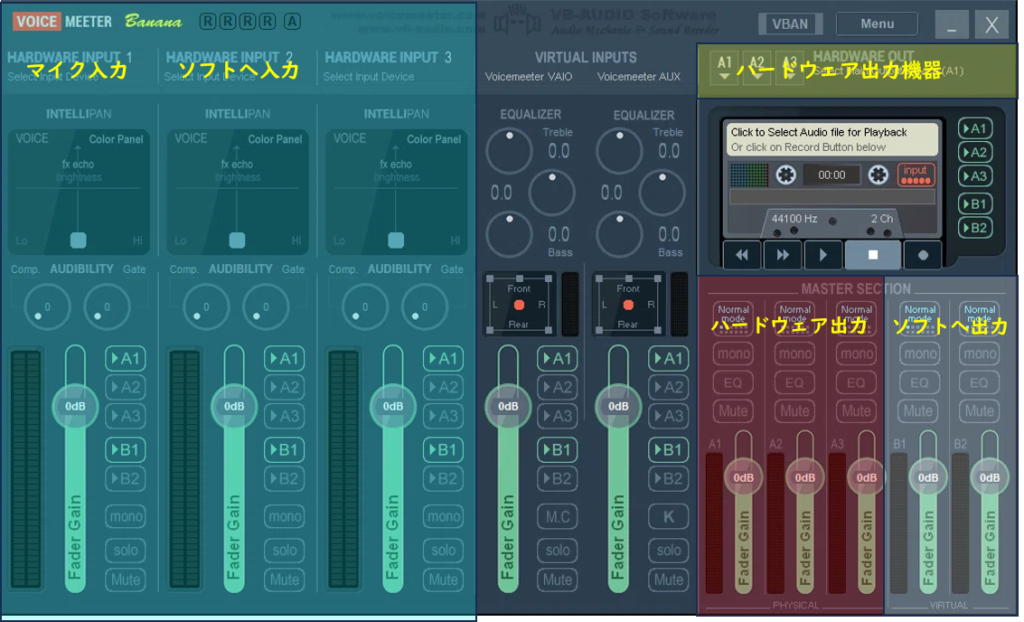
Task: Toggle A3 routing on Hardware Input 3
Action: point(443,416)
